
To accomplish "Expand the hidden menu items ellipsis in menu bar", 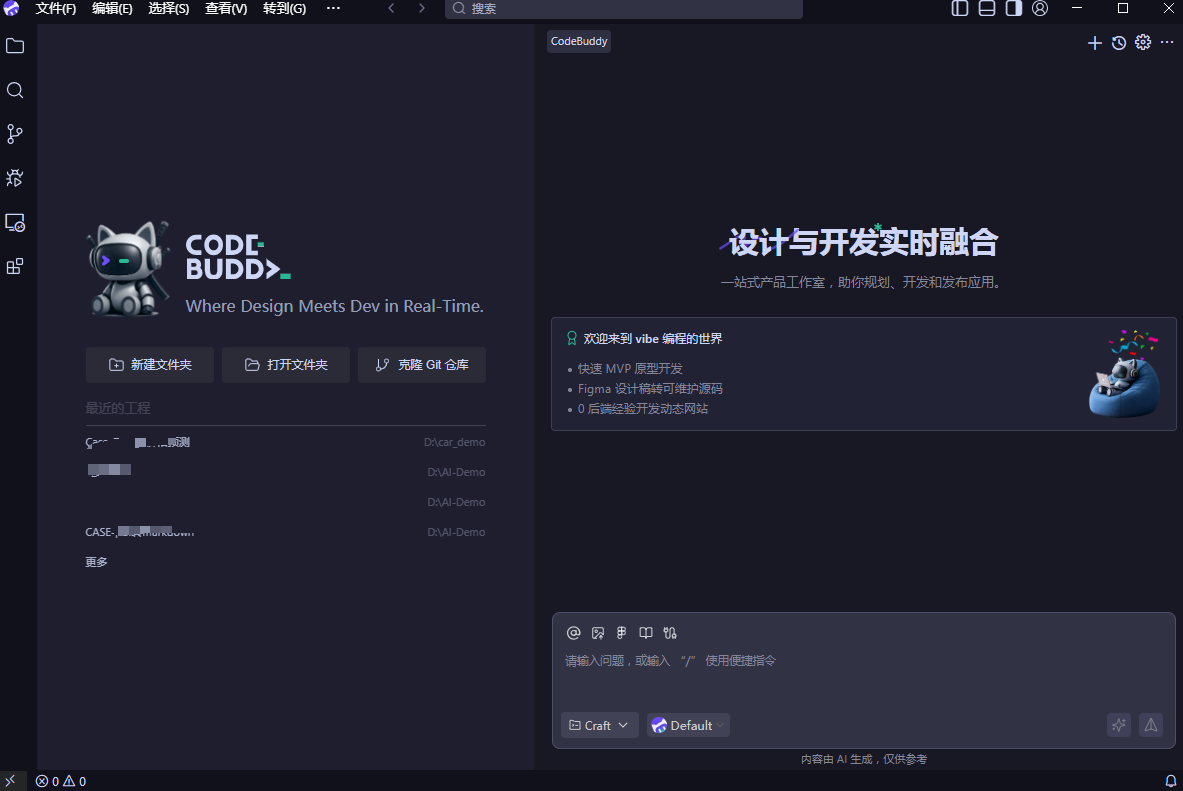I will coord(333,8).
